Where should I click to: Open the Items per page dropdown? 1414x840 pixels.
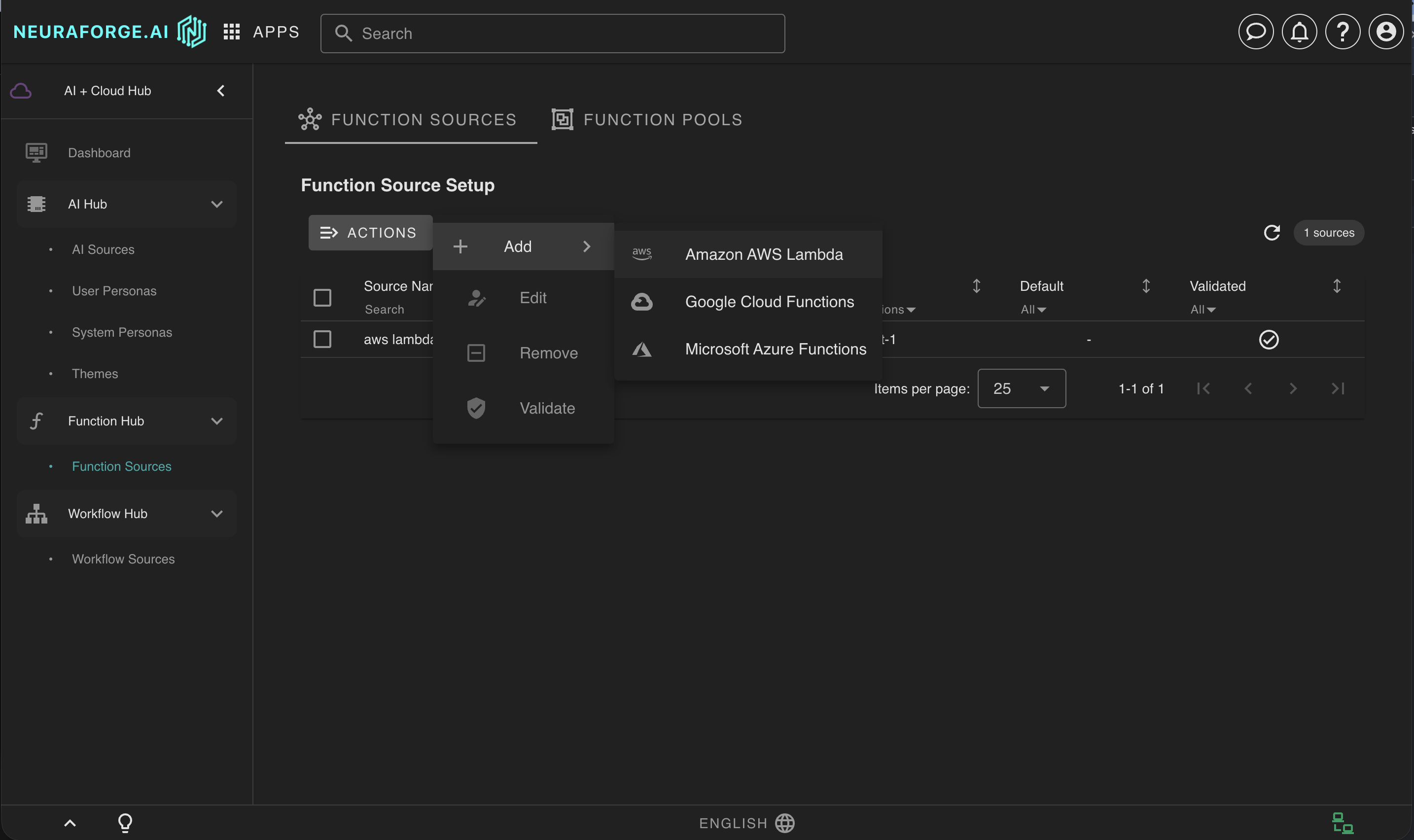click(x=1021, y=388)
